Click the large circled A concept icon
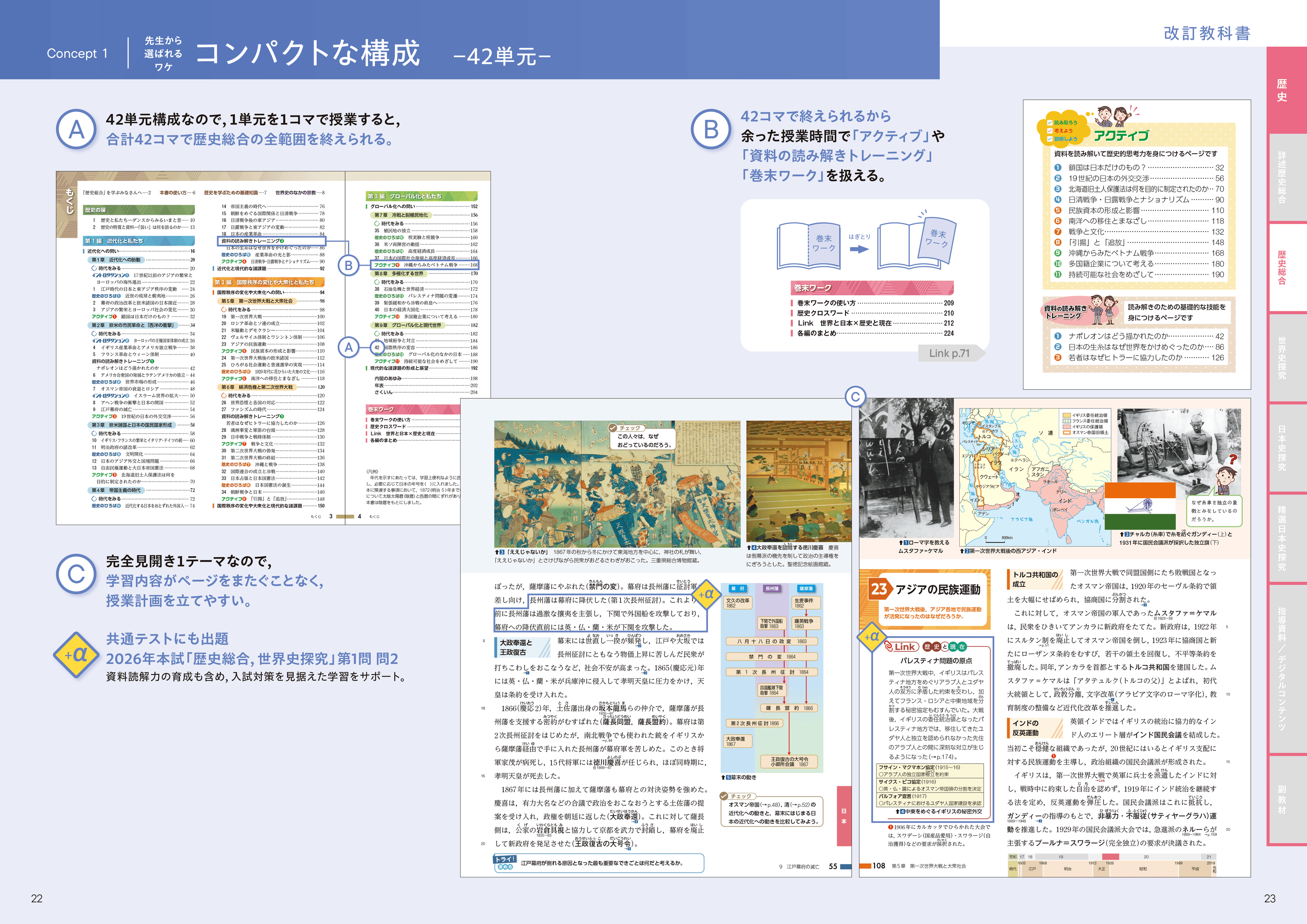Image resolution: width=1307 pixels, height=924 pixels. tap(76, 130)
